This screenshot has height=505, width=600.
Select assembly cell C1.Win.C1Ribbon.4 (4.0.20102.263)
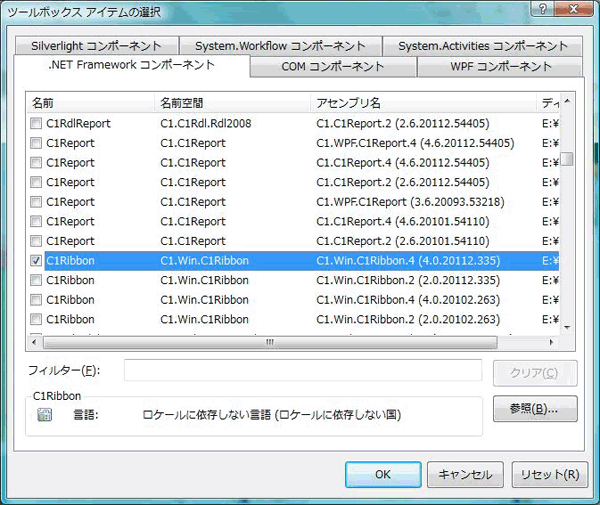408,300
